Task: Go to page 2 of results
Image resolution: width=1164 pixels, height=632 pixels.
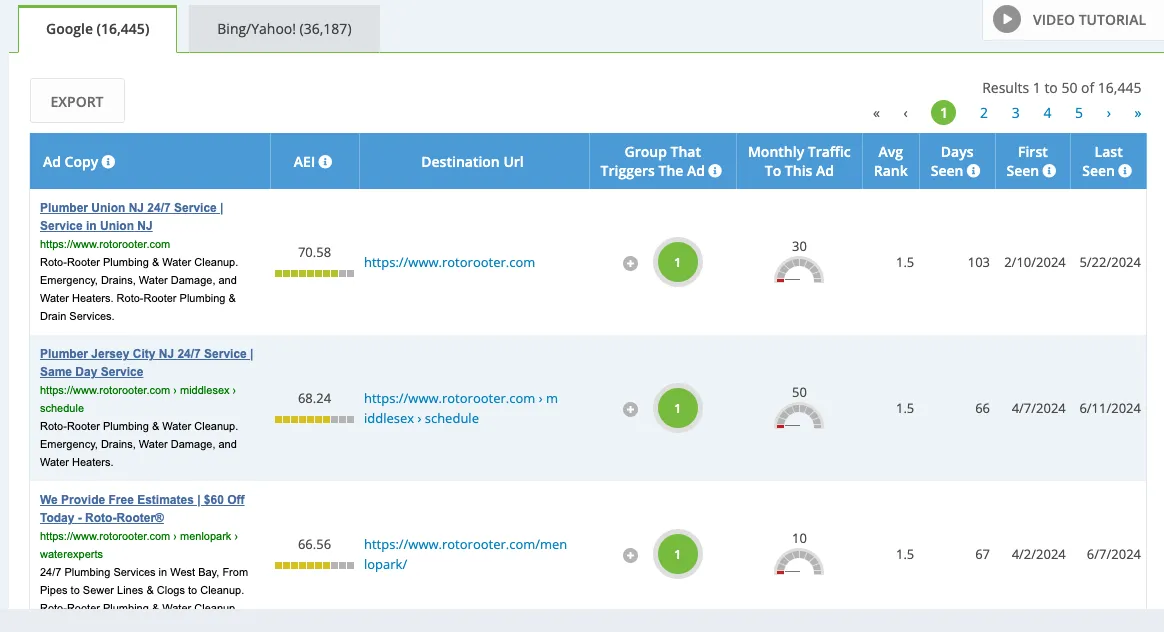Action: click(984, 113)
